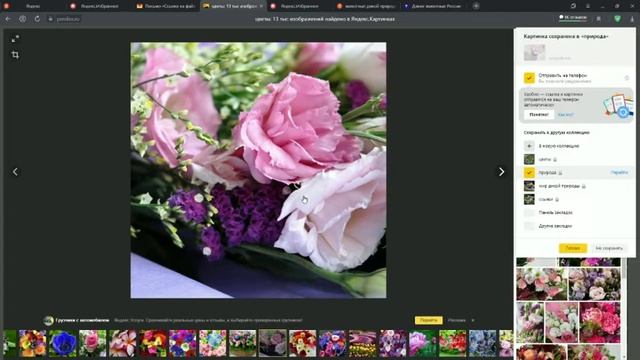This screenshot has height=360, width=640.
Task: Open the currently highlighted filmstrip thumbnail
Action: click(x=273, y=344)
